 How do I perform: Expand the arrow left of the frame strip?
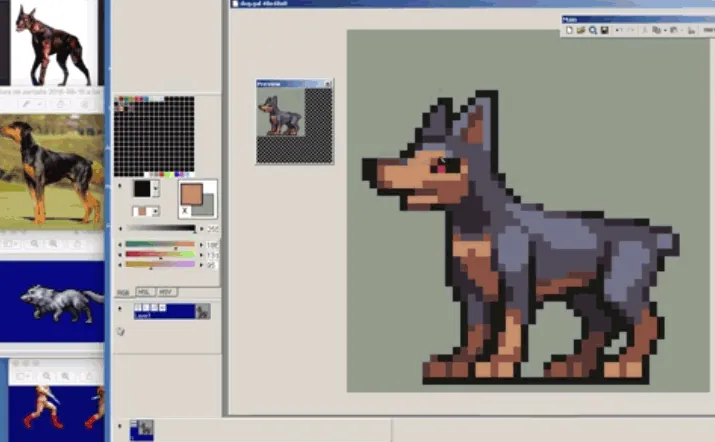pos(120,426)
